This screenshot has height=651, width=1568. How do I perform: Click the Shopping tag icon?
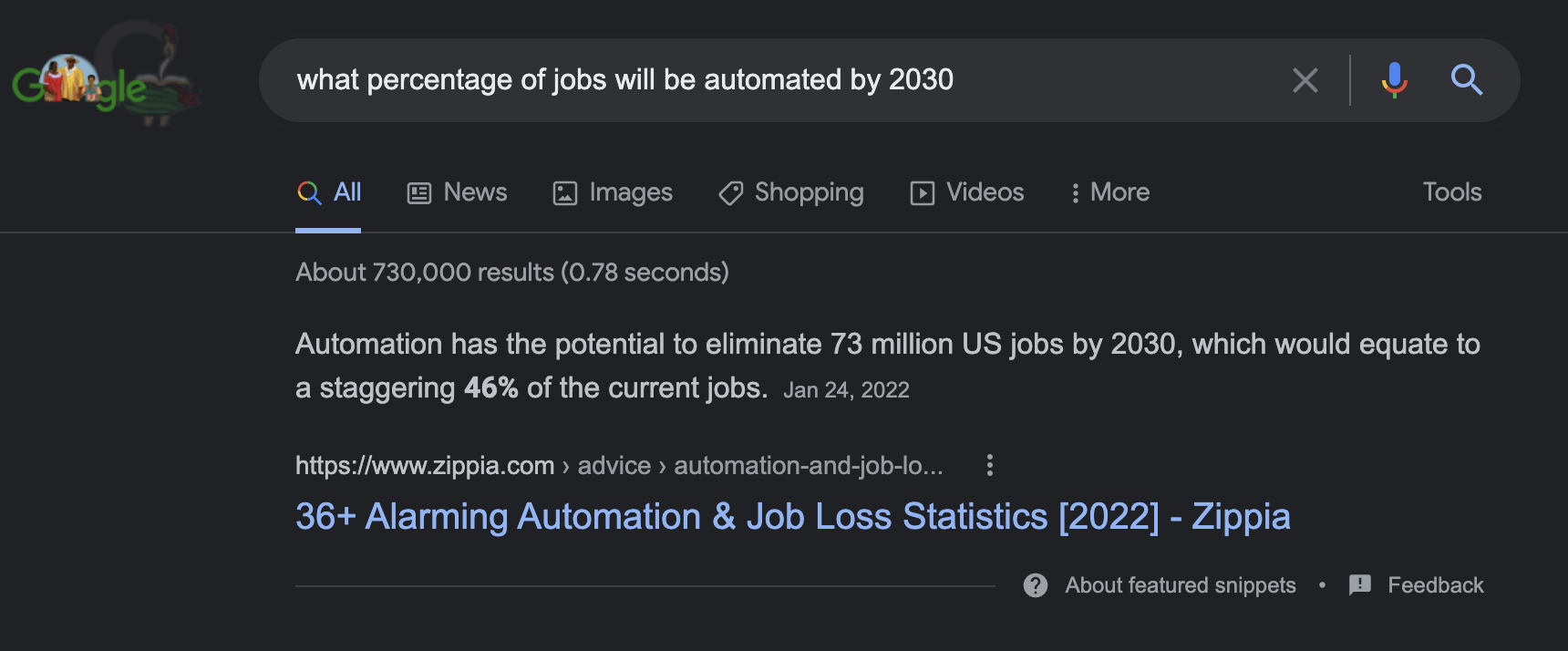click(x=731, y=193)
